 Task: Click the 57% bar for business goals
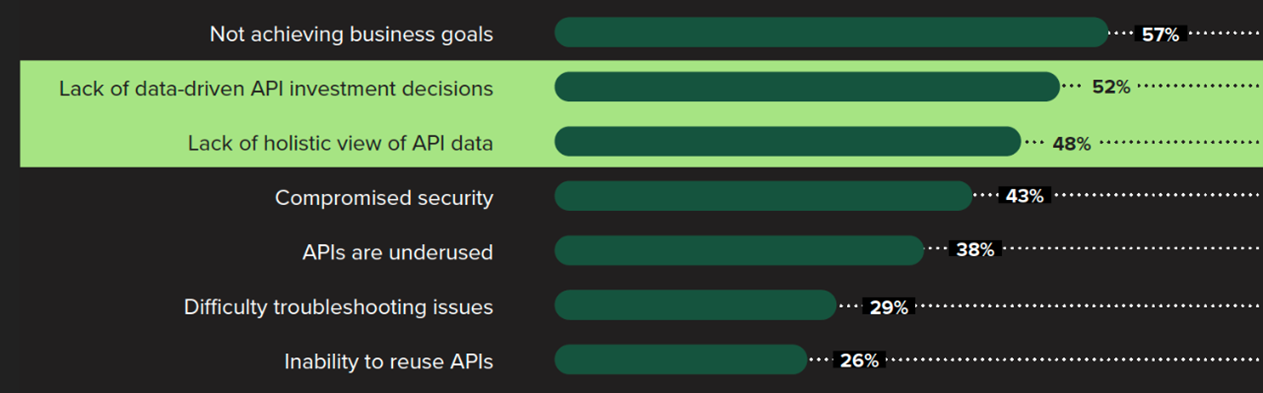tap(832, 33)
